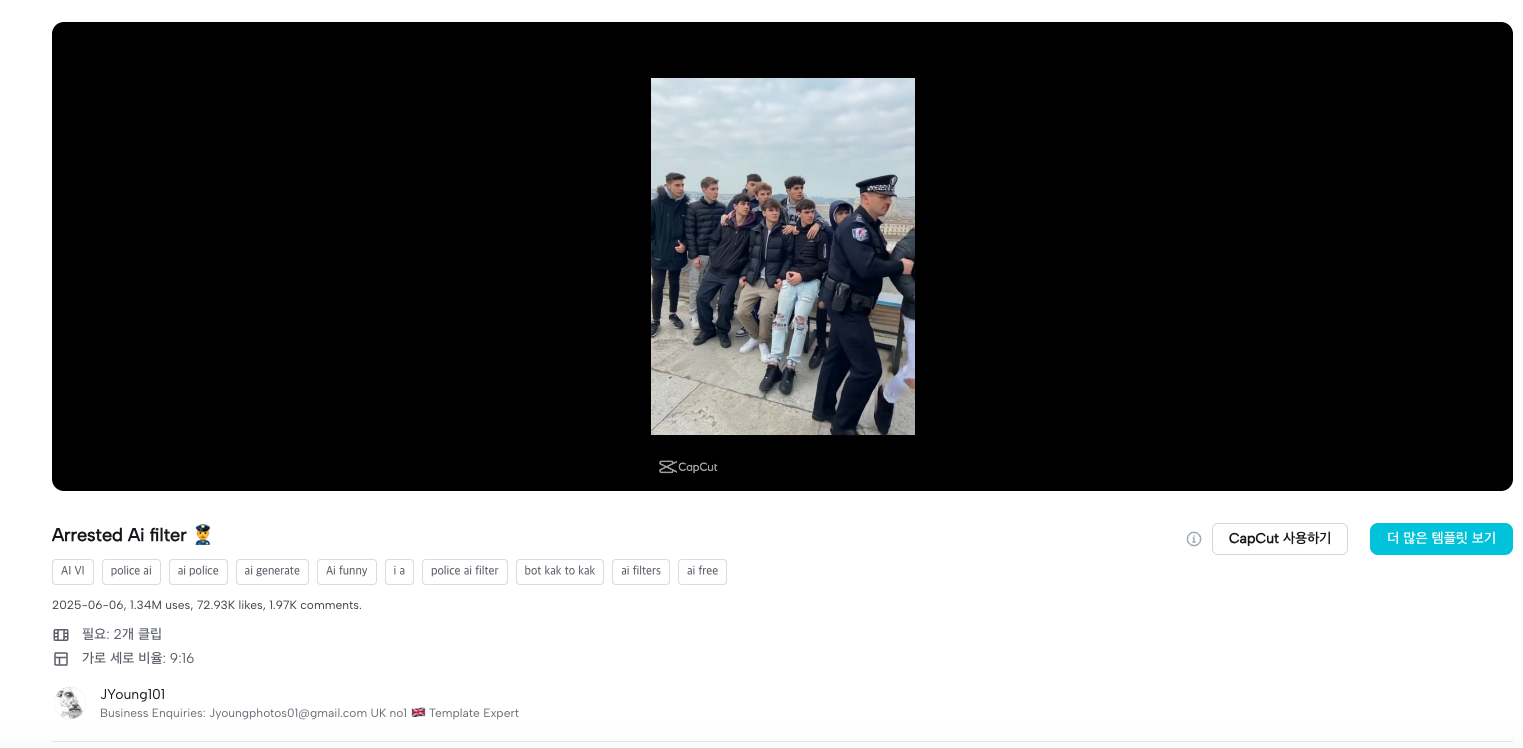This screenshot has width=1523, height=748.
Task: Click the '필요: 2개 클립' text
Action: (122, 634)
